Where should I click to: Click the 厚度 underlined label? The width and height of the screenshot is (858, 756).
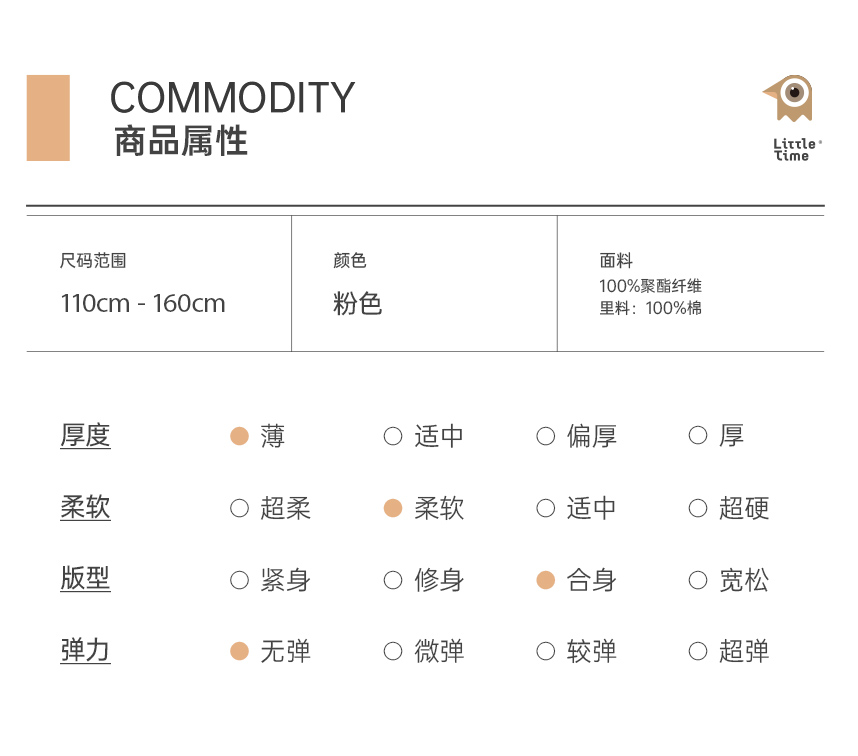85,436
